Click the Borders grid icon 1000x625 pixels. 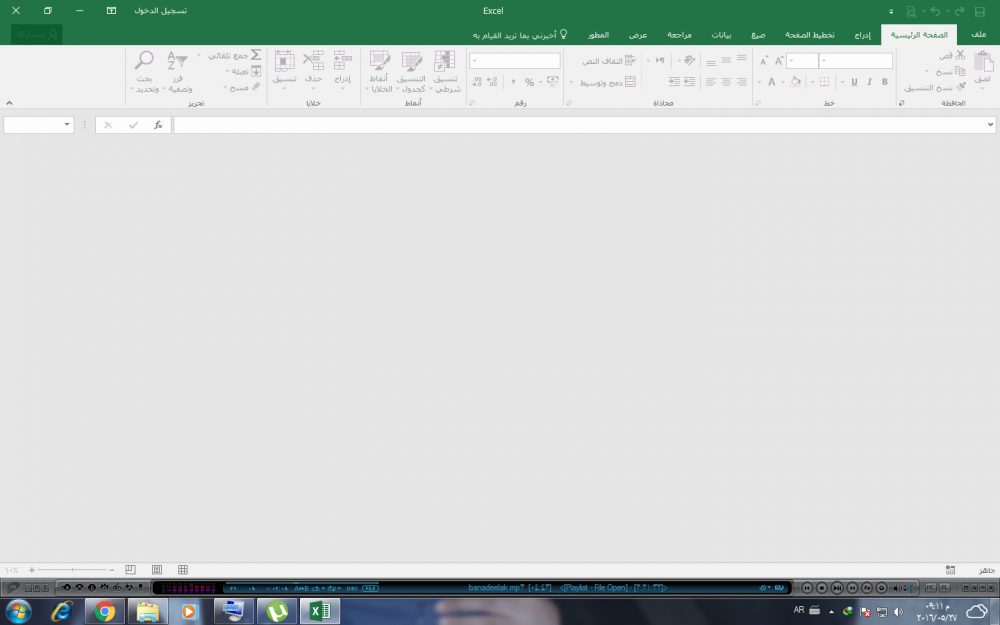[825, 82]
